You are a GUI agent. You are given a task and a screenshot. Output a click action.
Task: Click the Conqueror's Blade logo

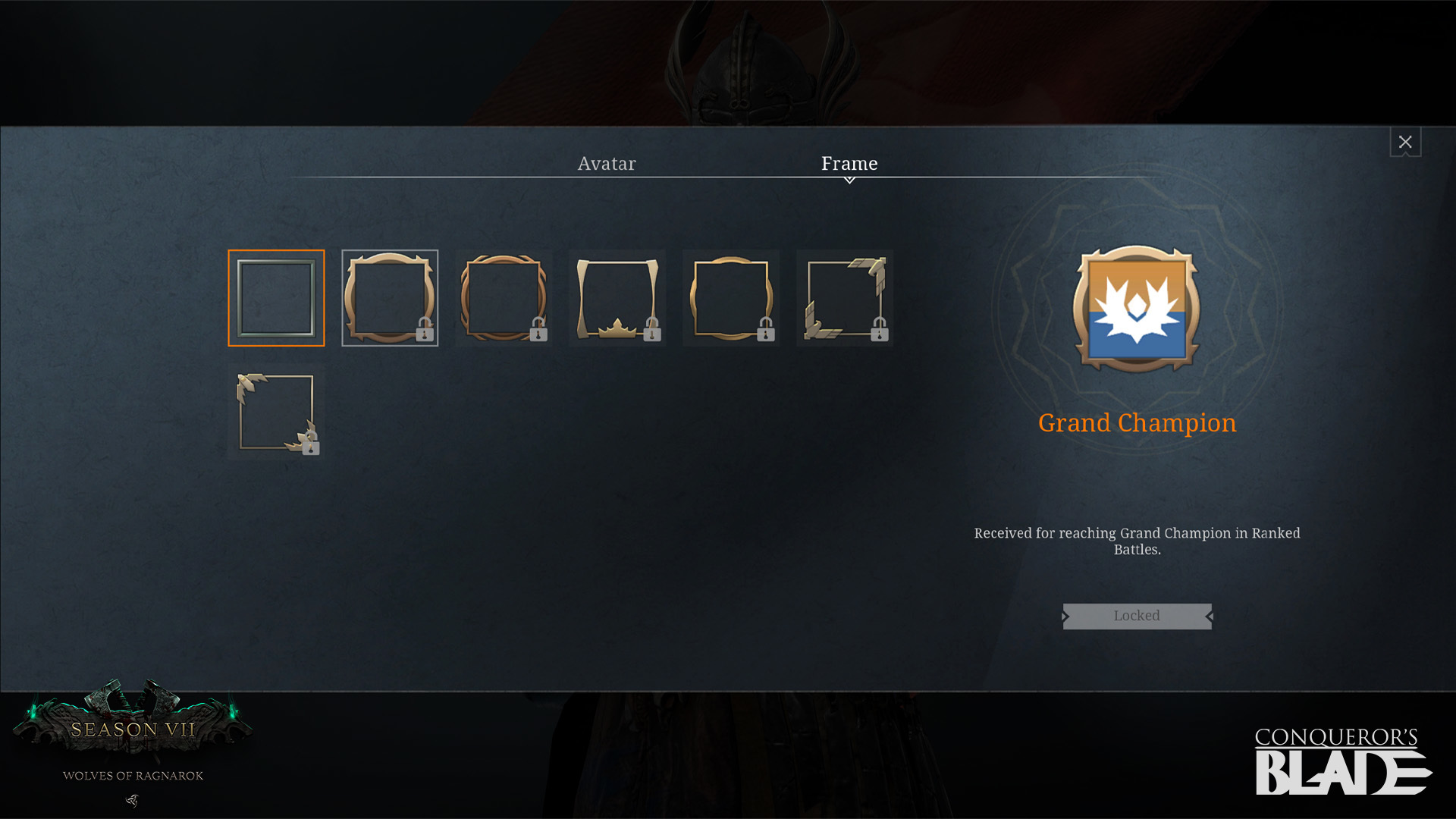pyautogui.click(x=1343, y=761)
